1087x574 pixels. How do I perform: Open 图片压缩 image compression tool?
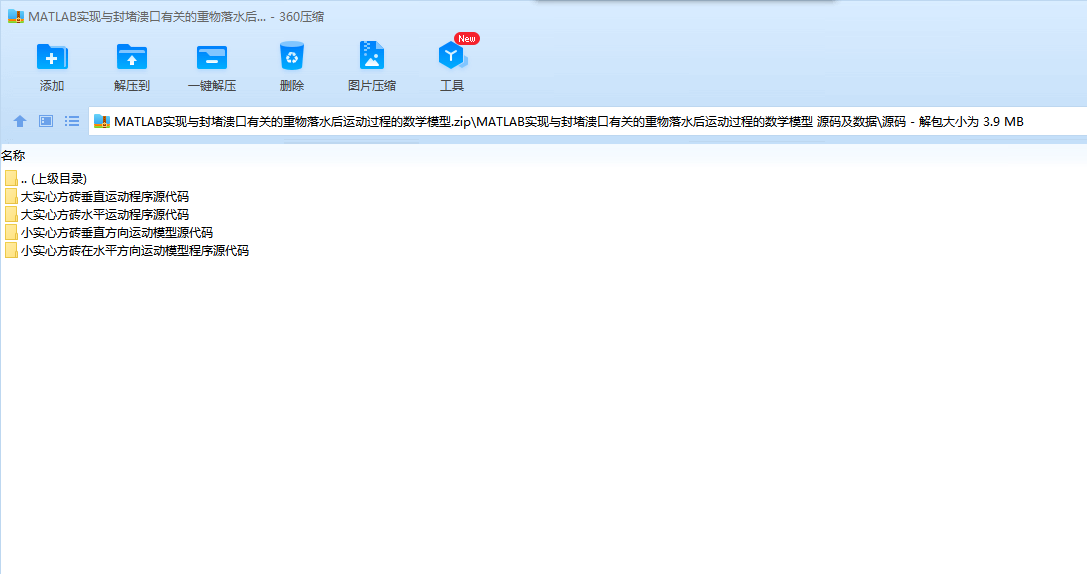372,67
